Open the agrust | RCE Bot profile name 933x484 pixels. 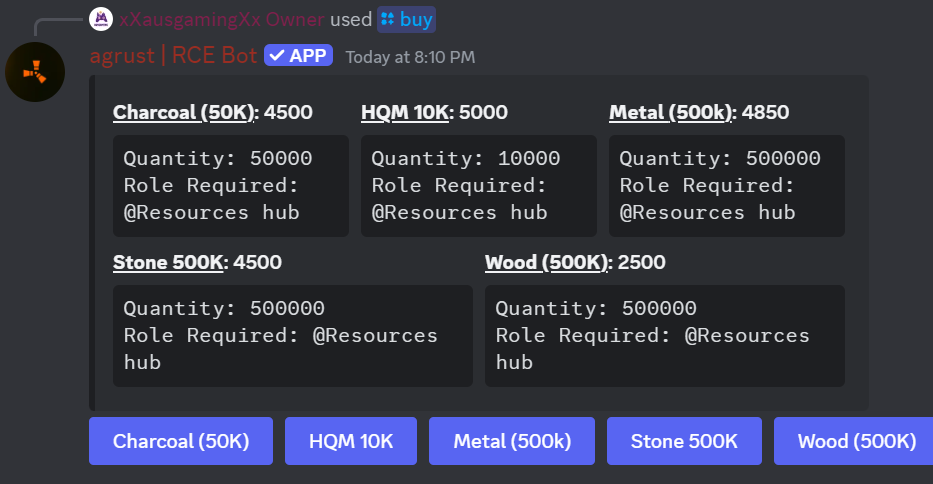173,55
